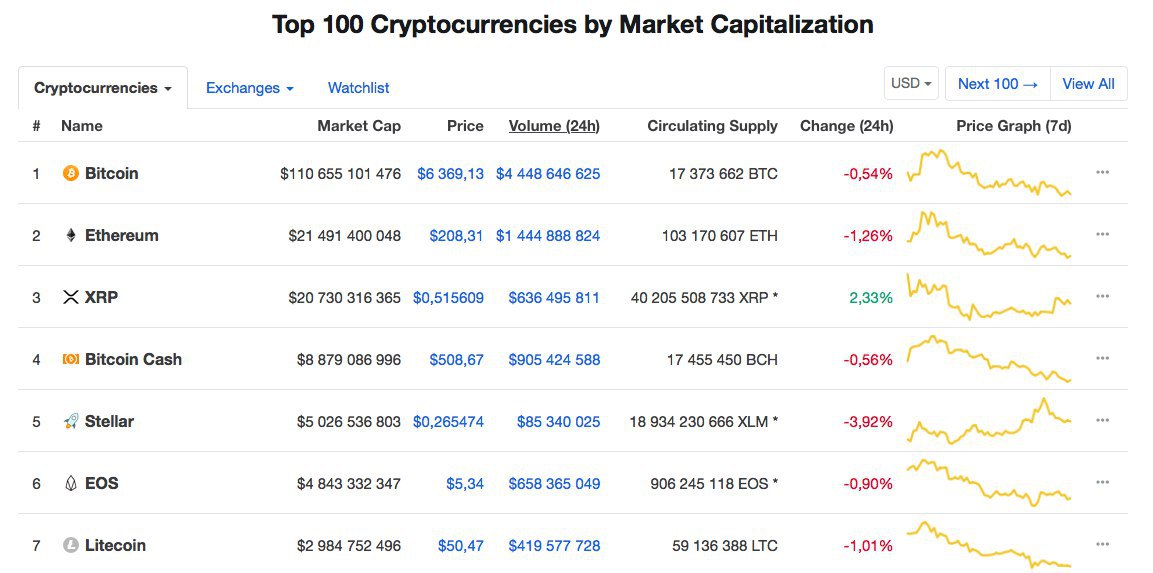Click the View All button
The width and height of the screenshot is (1153, 573).
pos(1088,84)
